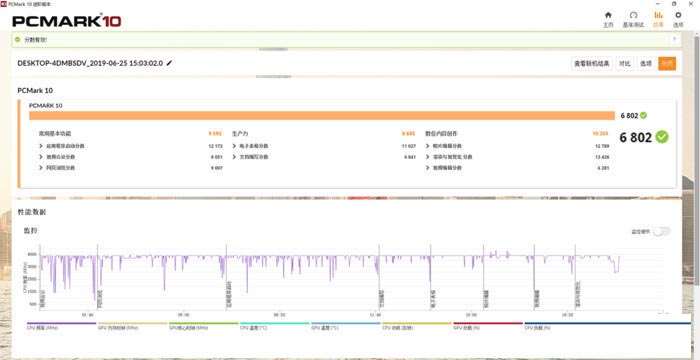This screenshot has height=360, width=700.
Task: Click the vertical scrollbar on right edge
Action: tap(697, 161)
